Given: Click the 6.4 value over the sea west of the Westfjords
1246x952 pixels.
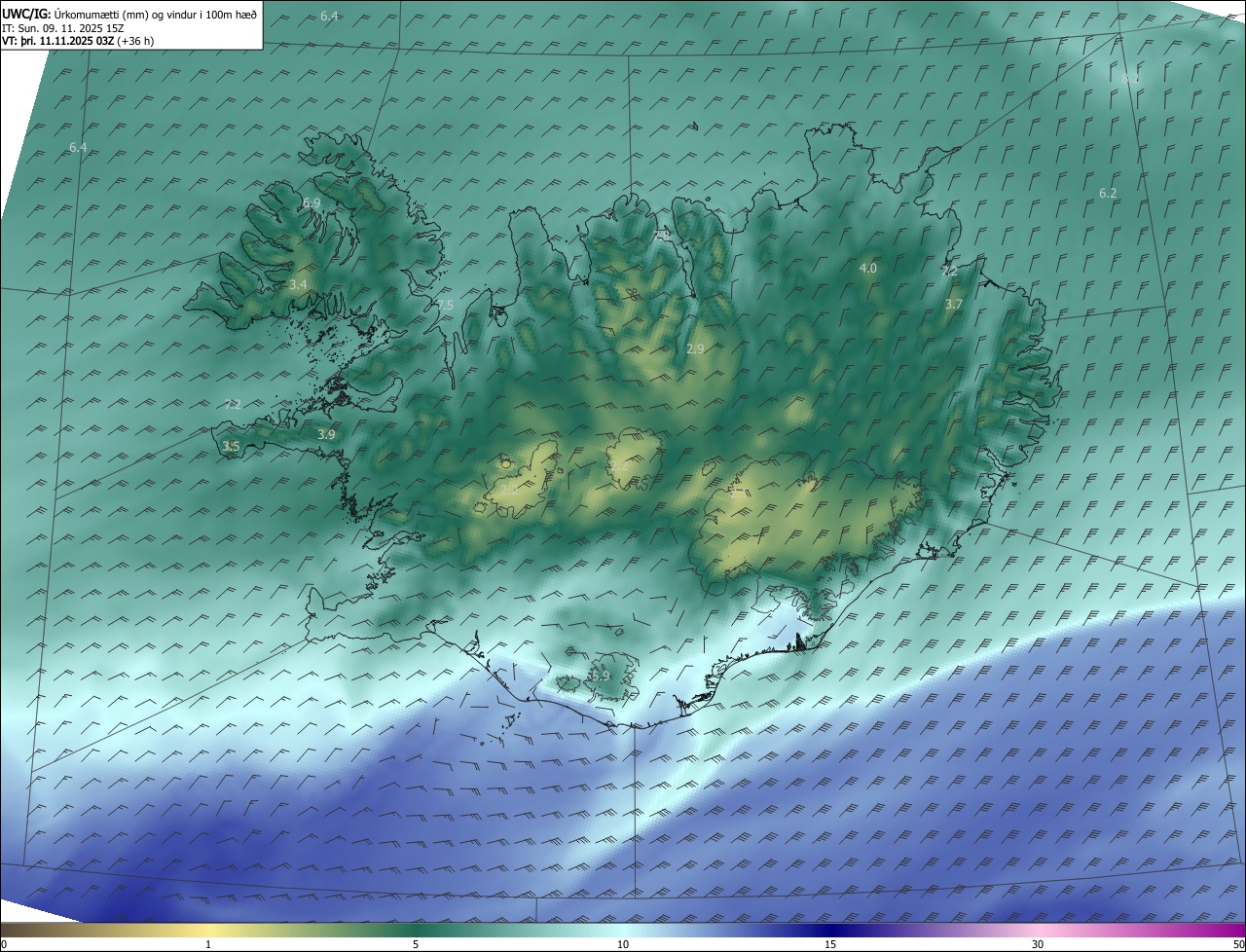Looking at the screenshot, I should (78, 147).
